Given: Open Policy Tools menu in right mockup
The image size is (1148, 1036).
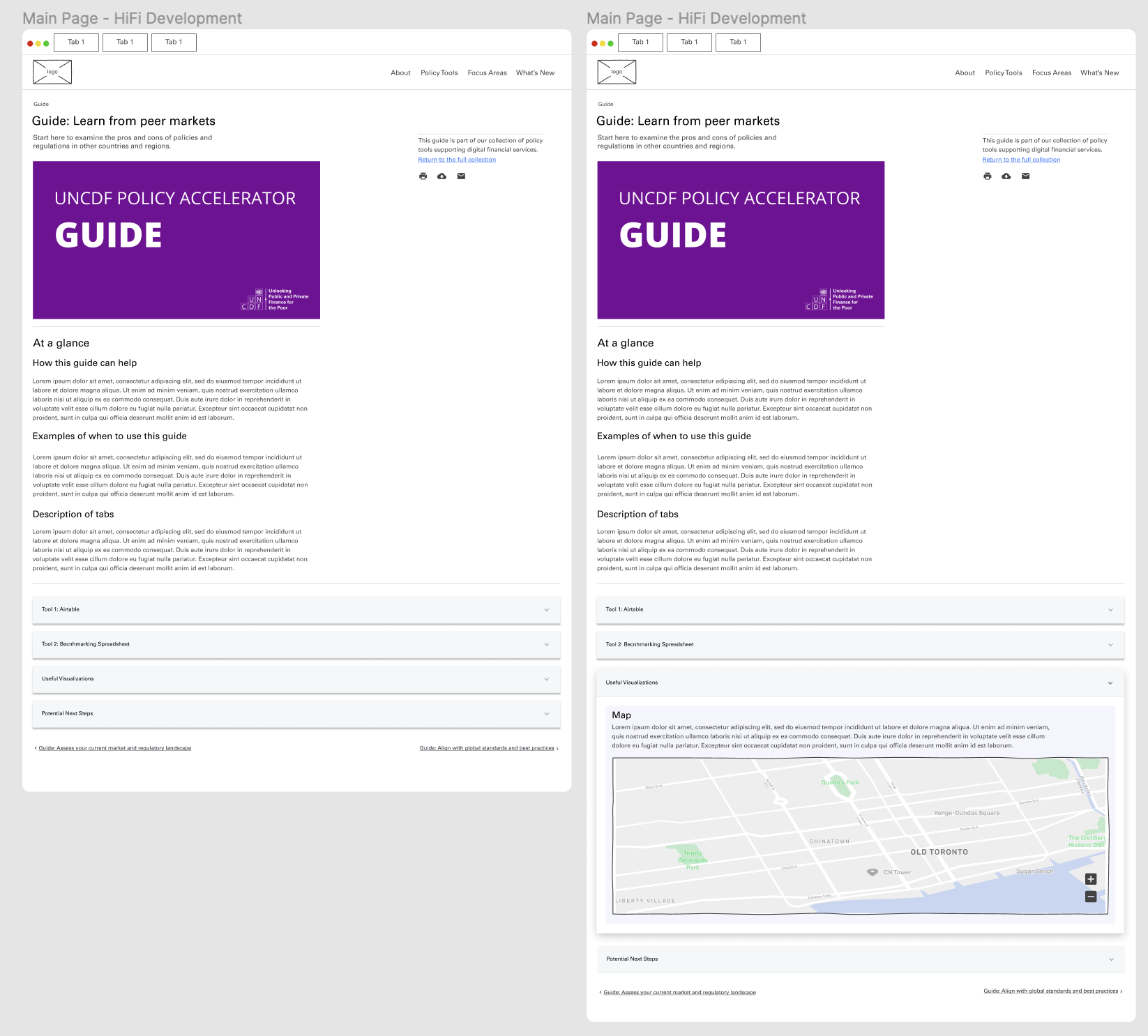Looking at the screenshot, I should pos(1004,73).
